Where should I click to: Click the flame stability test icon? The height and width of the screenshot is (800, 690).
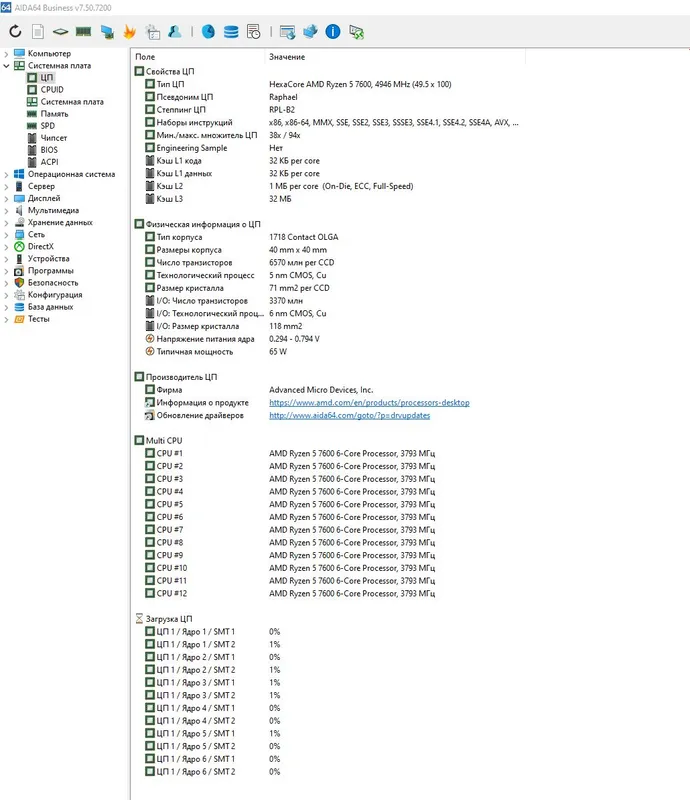(129, 32)
